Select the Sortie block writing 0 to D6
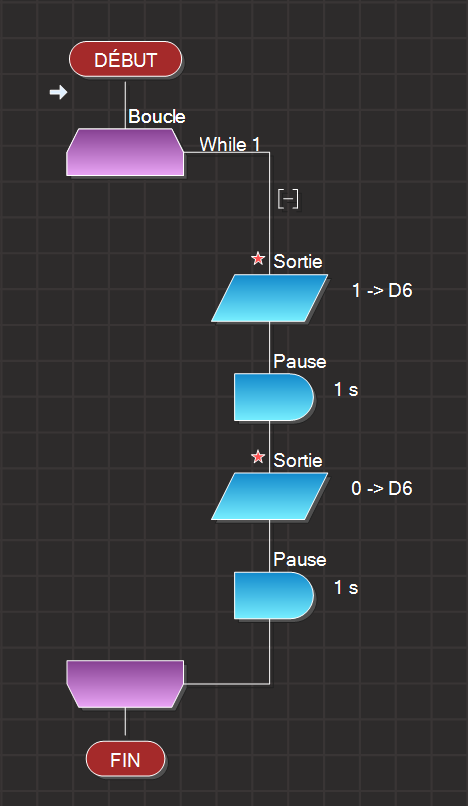 pyautogui.click(x=269, y=496)
